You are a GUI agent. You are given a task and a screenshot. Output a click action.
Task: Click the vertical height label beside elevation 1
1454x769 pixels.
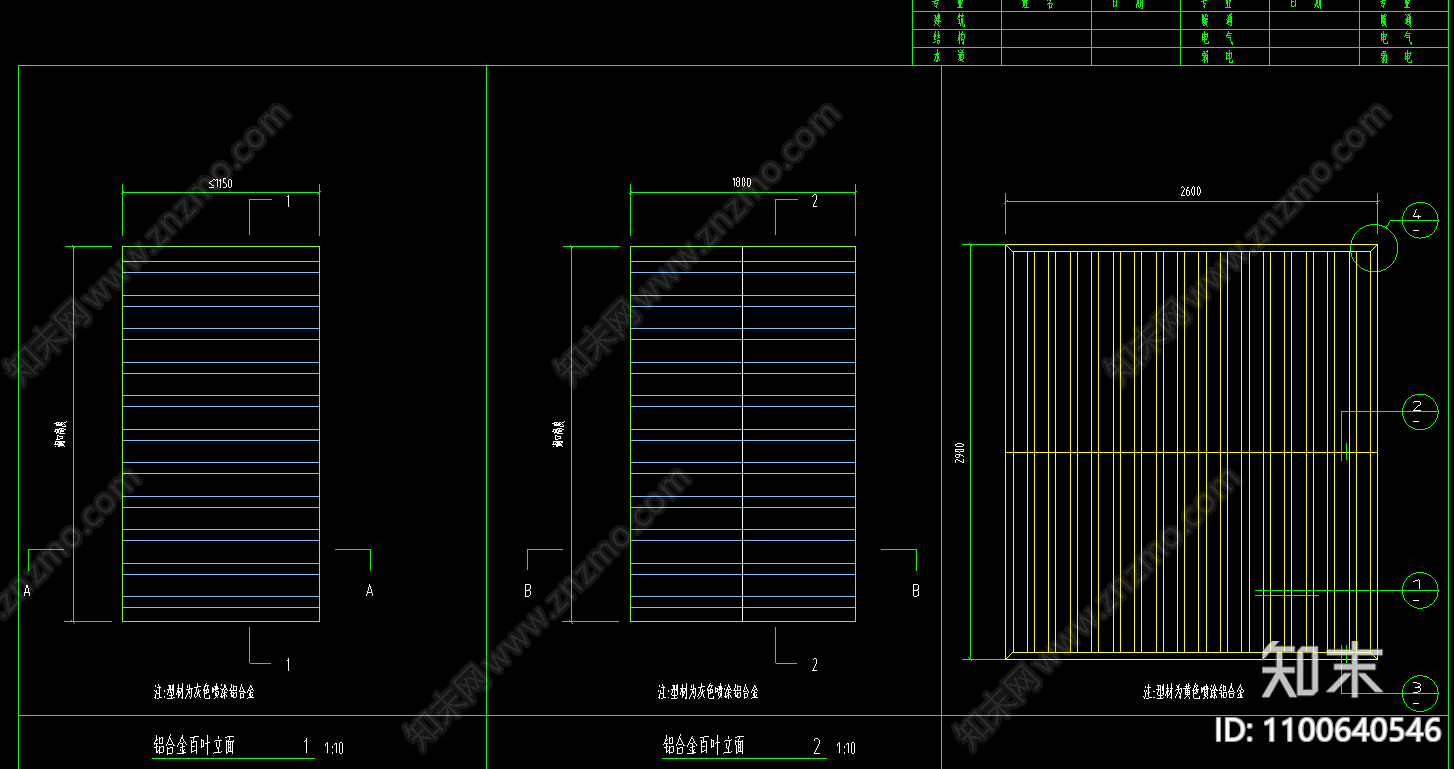pos(60,434)
